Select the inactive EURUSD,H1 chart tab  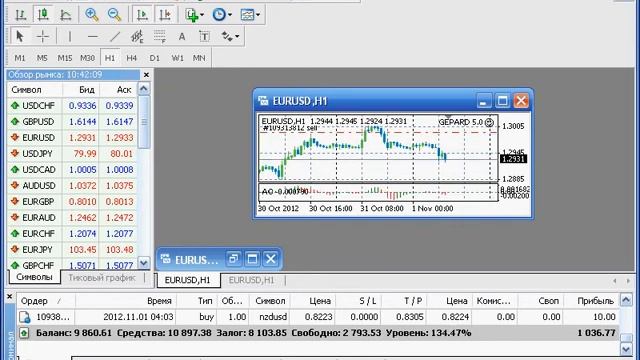[x=251, y=280]
